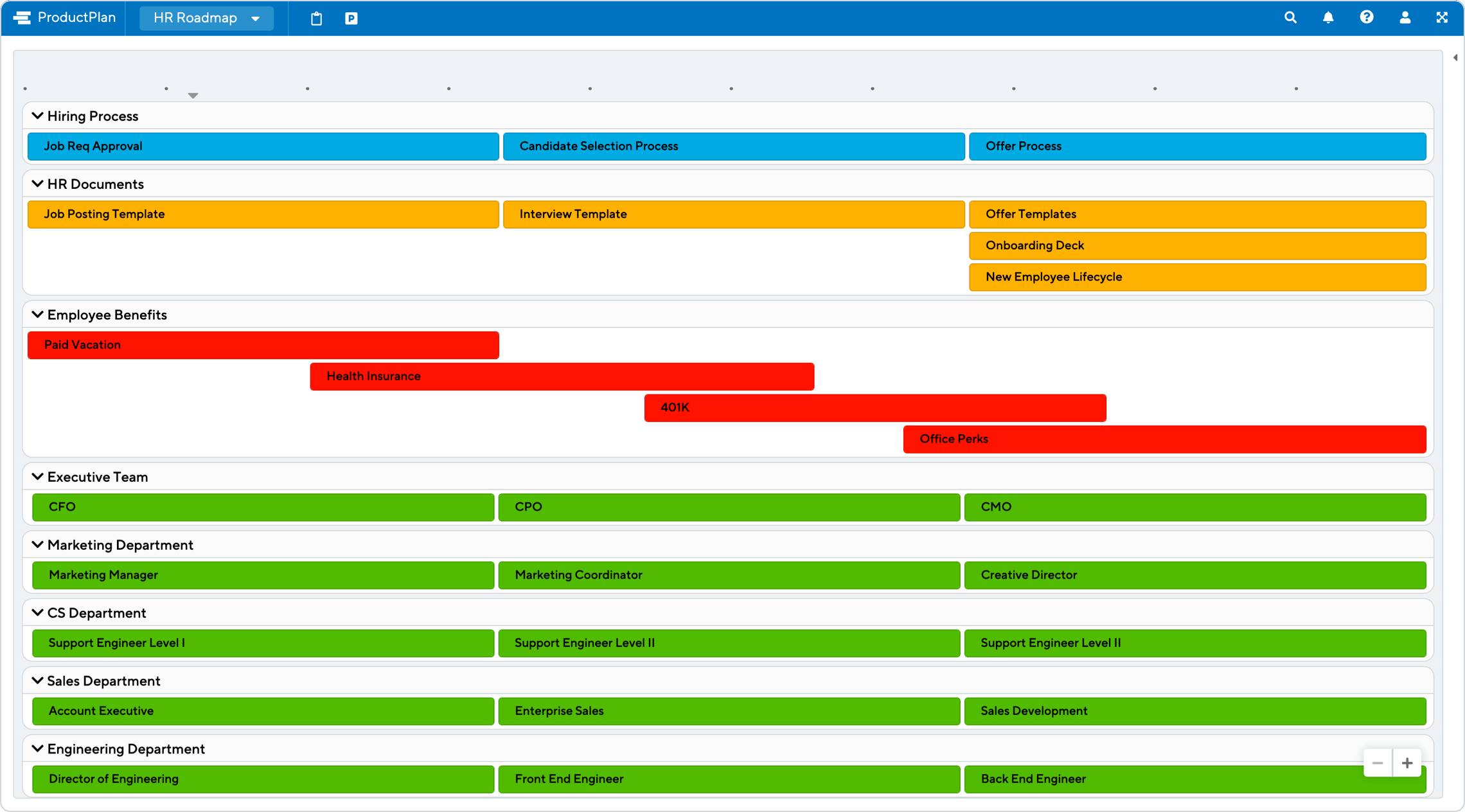Image resolution: width=1465 pixels, height=812 pixels.
Task: Zoom out the timeline with minus button
Action: (1378, 763)
